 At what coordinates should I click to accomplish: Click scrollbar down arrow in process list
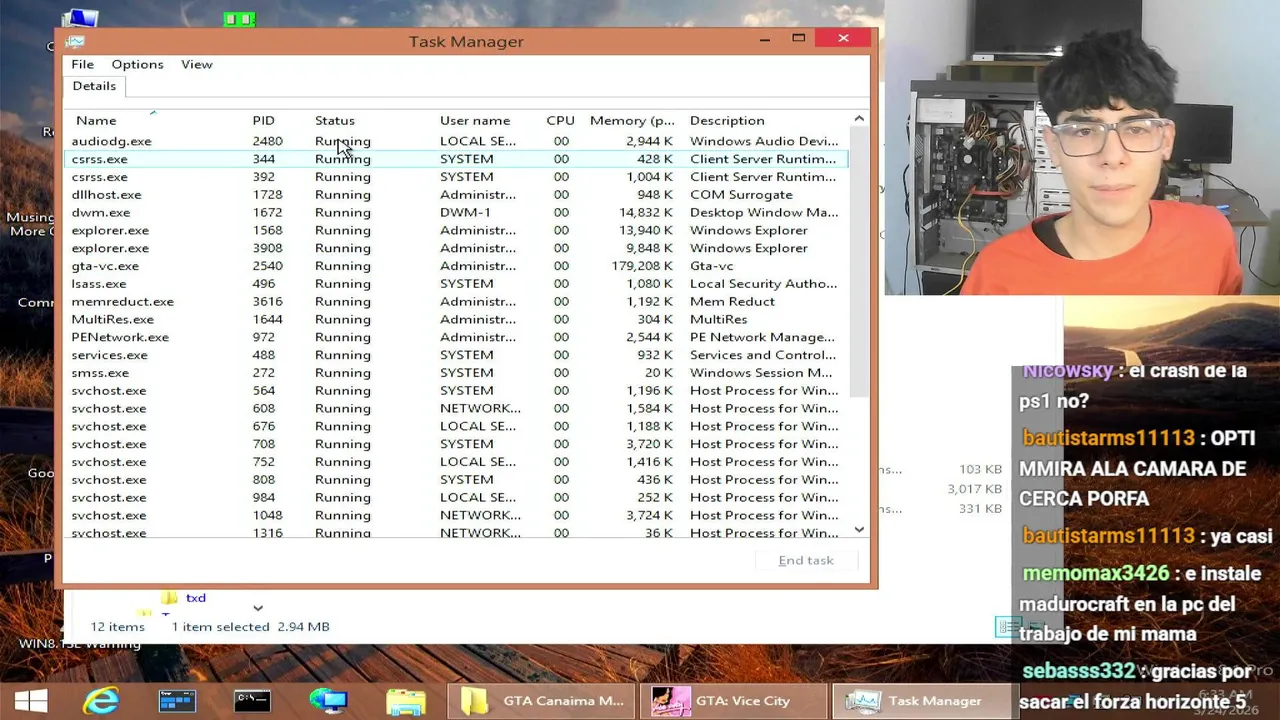[x=859, y=529]
